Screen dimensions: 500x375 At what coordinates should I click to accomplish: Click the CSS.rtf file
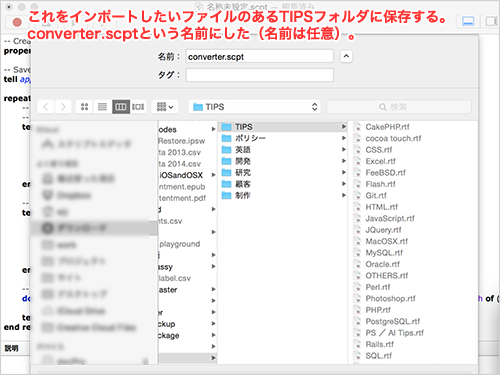pyautogui.click(x=379, y=150)
